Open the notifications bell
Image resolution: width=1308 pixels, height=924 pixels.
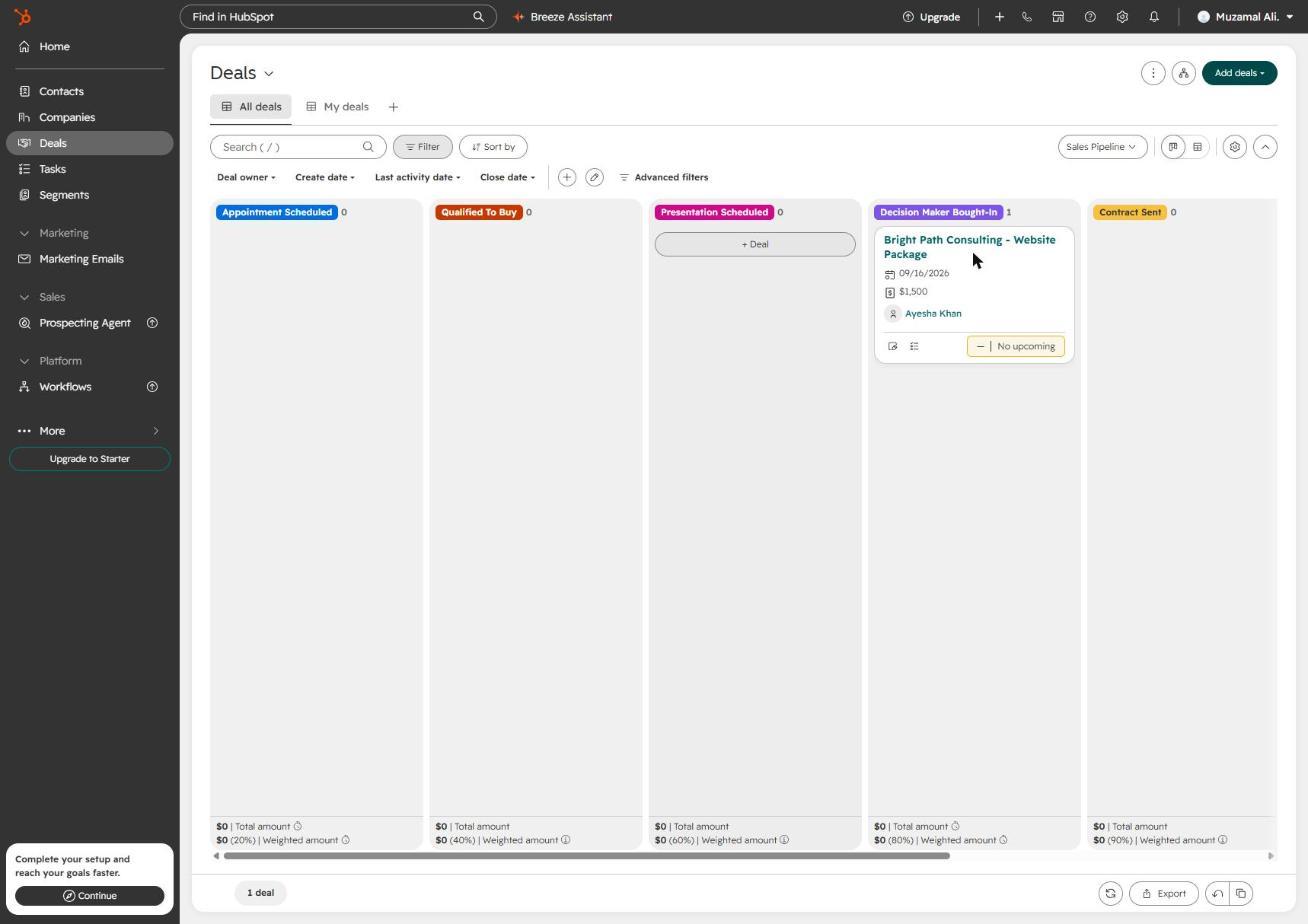(x=1154, y=17)
